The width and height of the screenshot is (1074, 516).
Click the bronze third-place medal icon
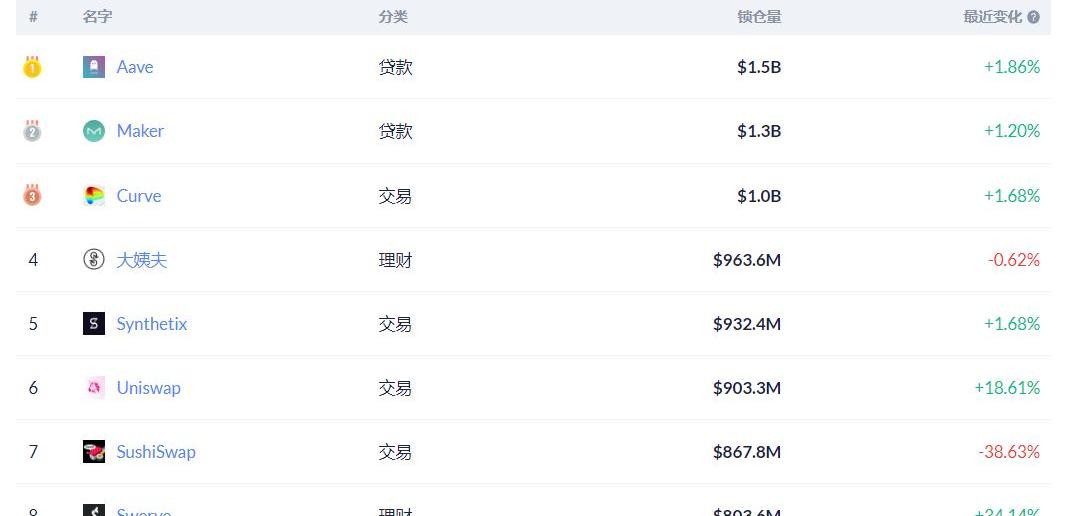(32, 195)
